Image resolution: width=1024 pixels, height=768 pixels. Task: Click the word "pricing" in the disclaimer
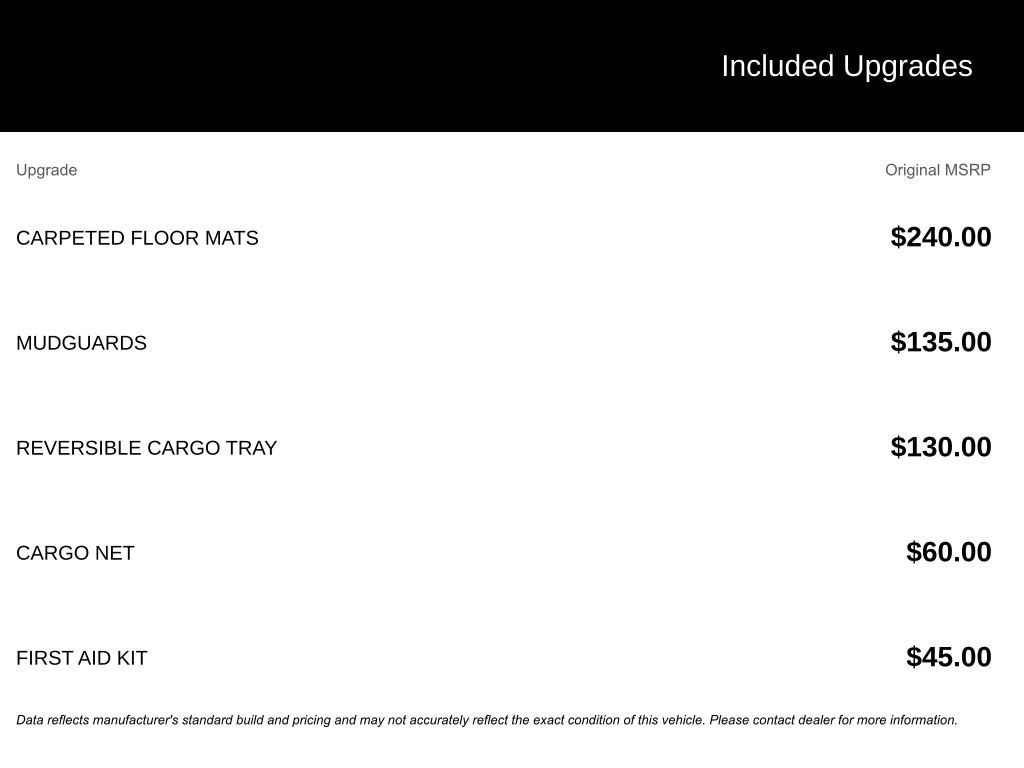311,720
